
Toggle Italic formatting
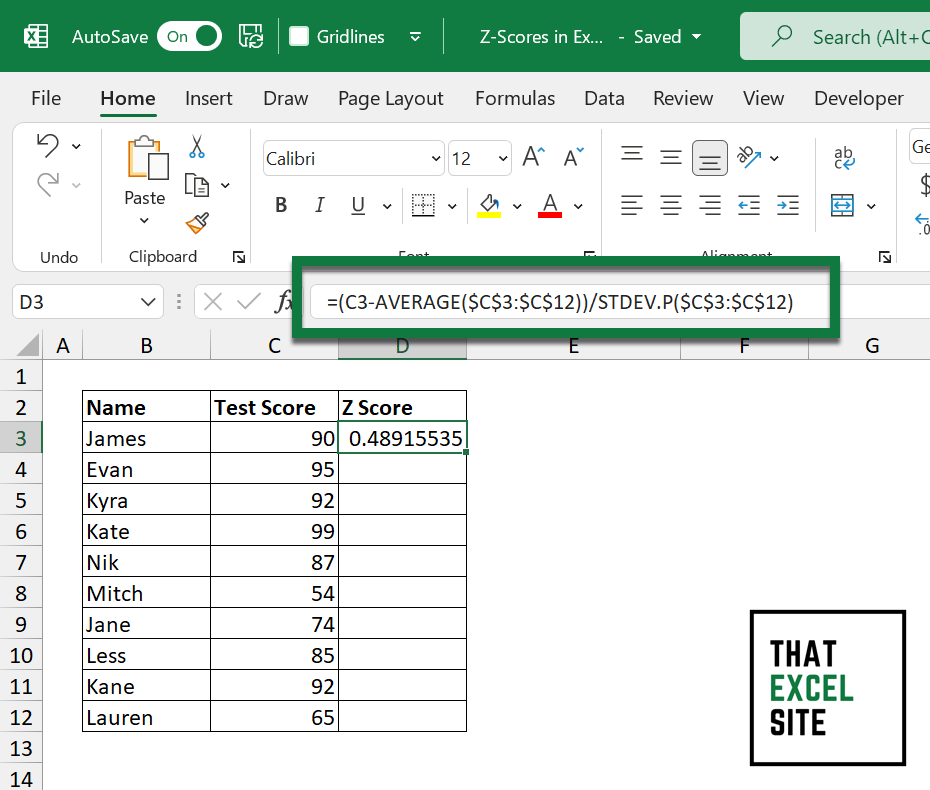coord(319,204)
